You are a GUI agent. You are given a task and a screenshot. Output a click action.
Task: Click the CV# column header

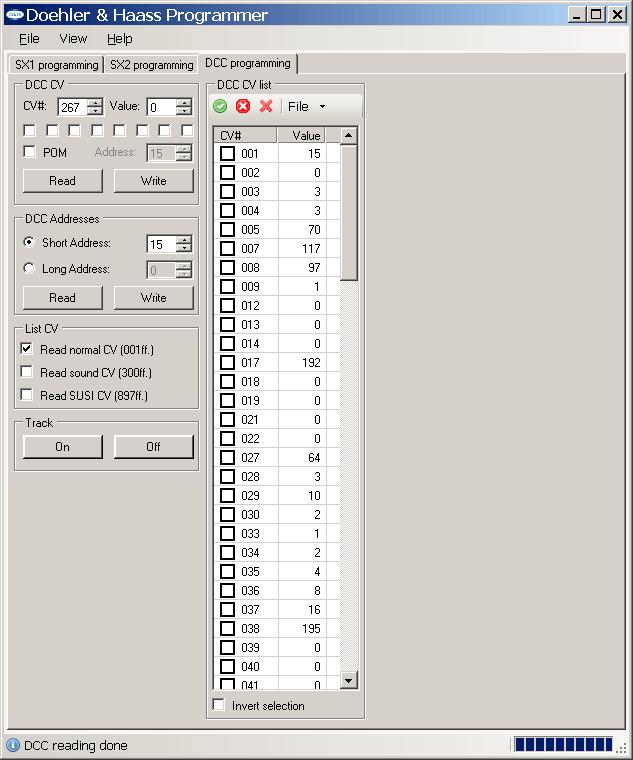tap(245, 135)
